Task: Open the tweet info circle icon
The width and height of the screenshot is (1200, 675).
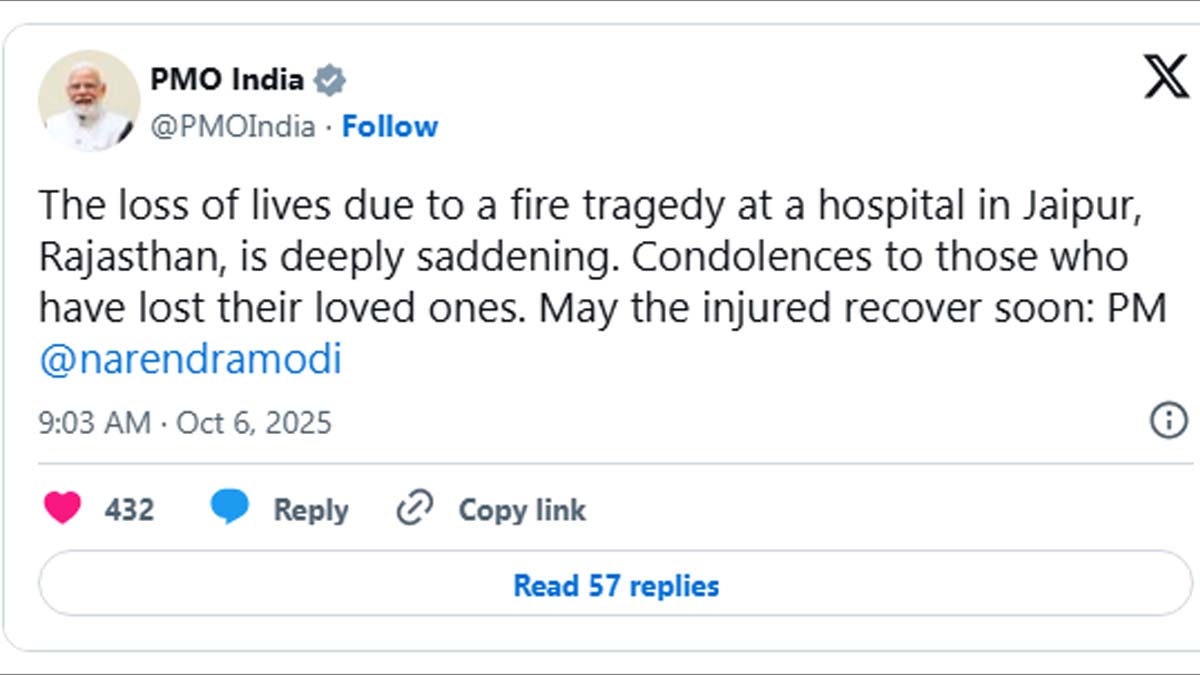Action: point(1168,420)
